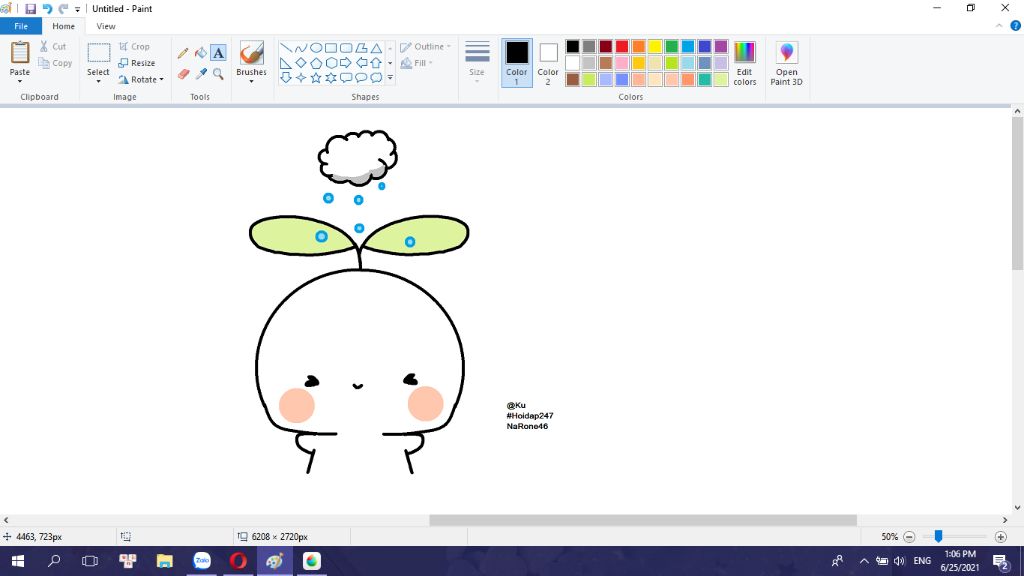Screen dimensions: 1024x576
Task: Pick the Fill with color bucket tool
Action: (200, 53)
